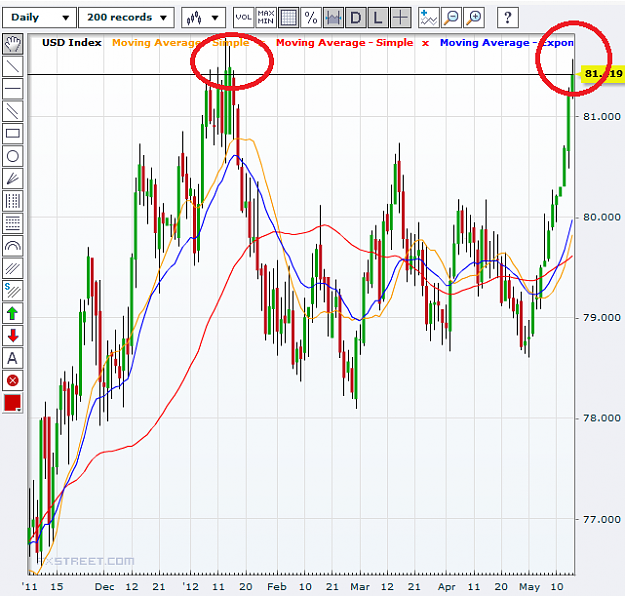Screen dimensions: 625x596
Task: Click the USD Index legend label
Action: (72, 43)
